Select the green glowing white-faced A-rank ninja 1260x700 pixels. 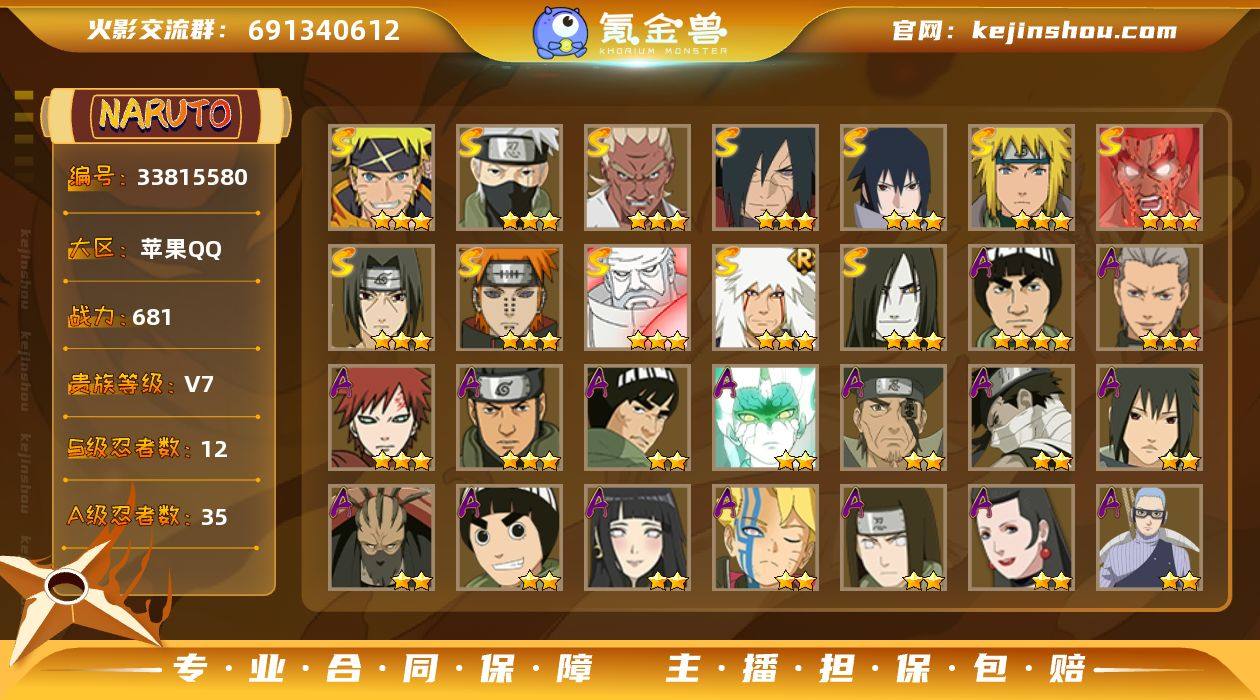[766, 418]
